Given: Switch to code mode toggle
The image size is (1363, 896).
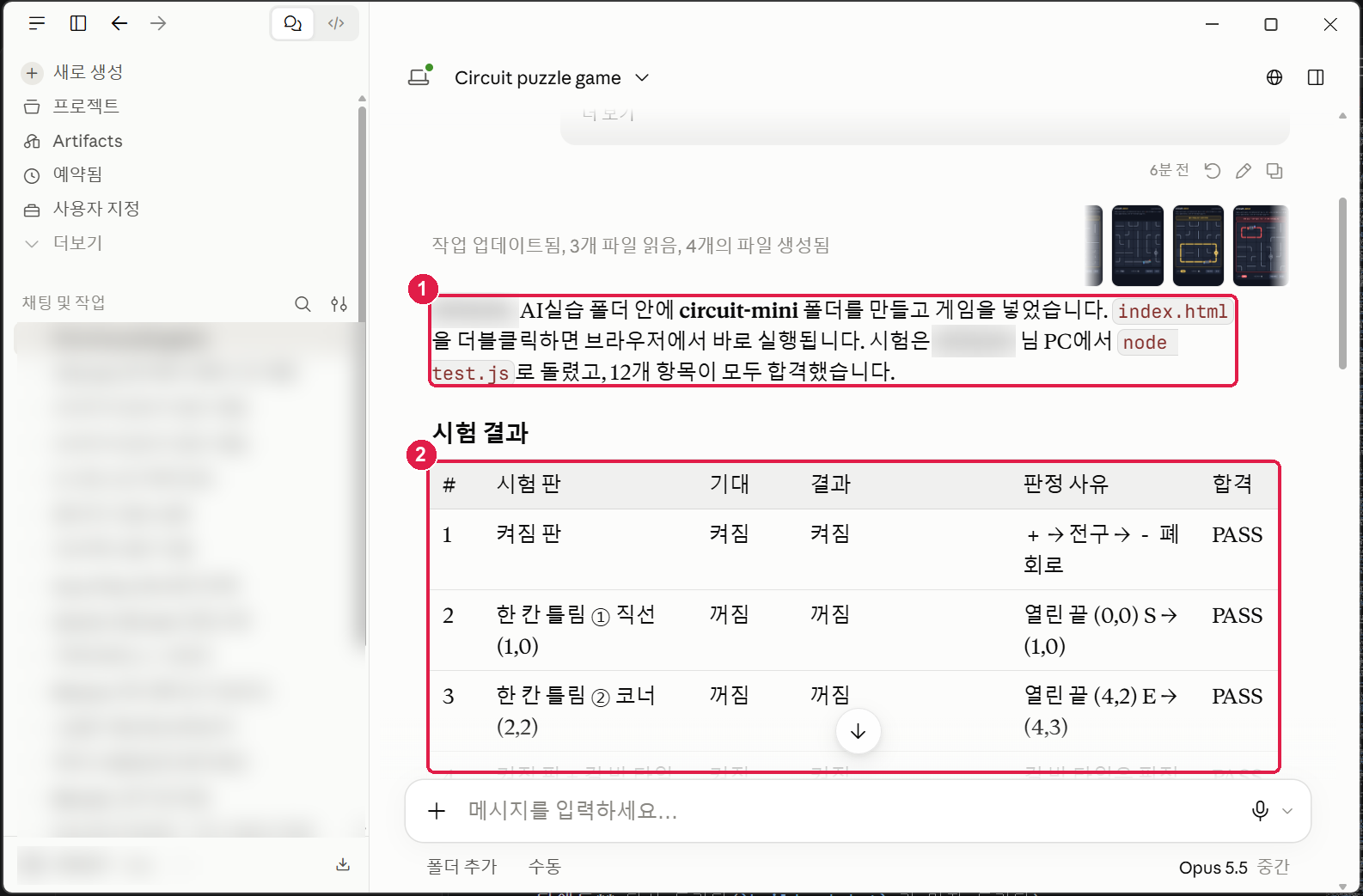Looking at the screenshot, I should [336, 23].
